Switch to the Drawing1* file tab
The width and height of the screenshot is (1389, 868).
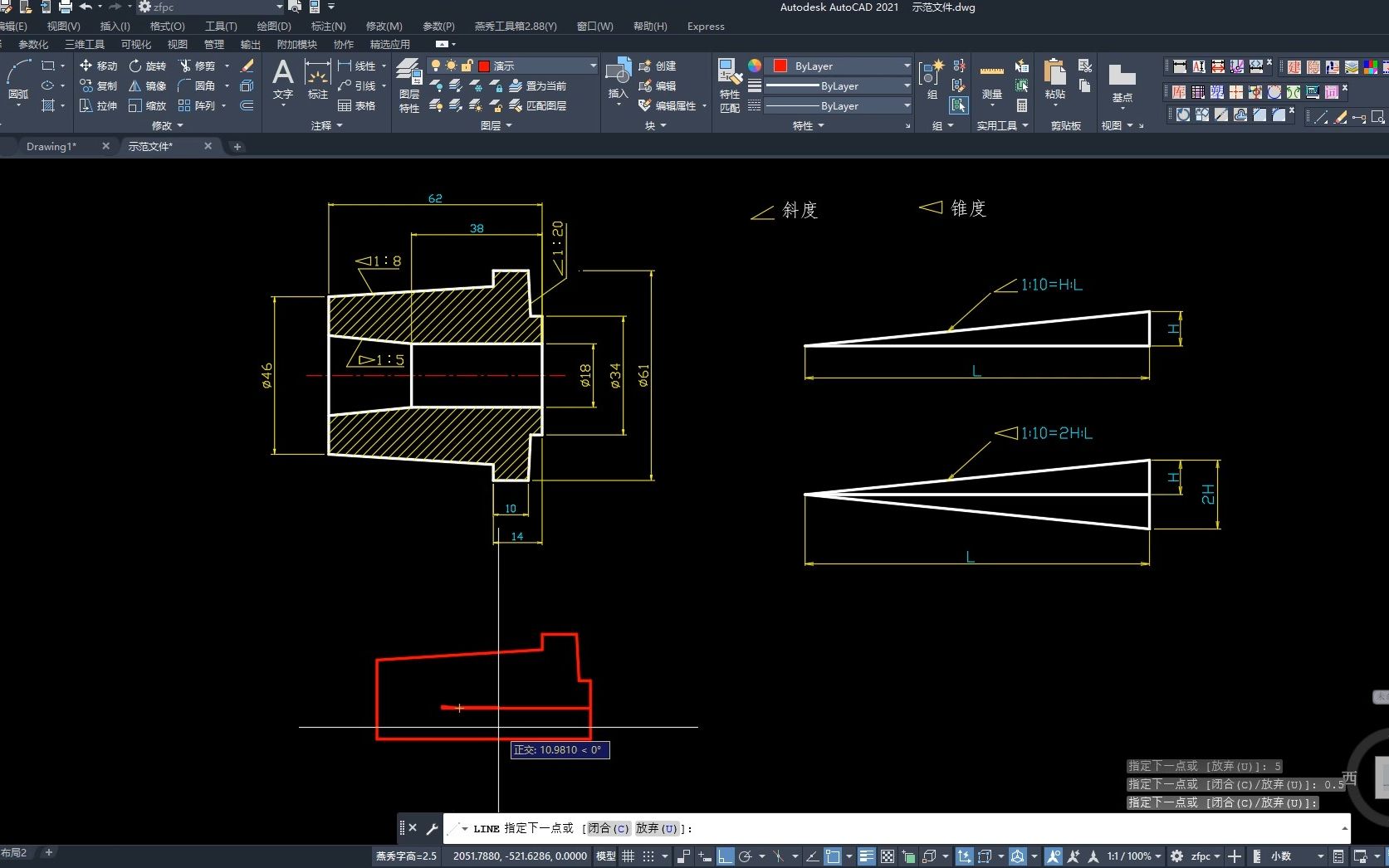point(51,146)
